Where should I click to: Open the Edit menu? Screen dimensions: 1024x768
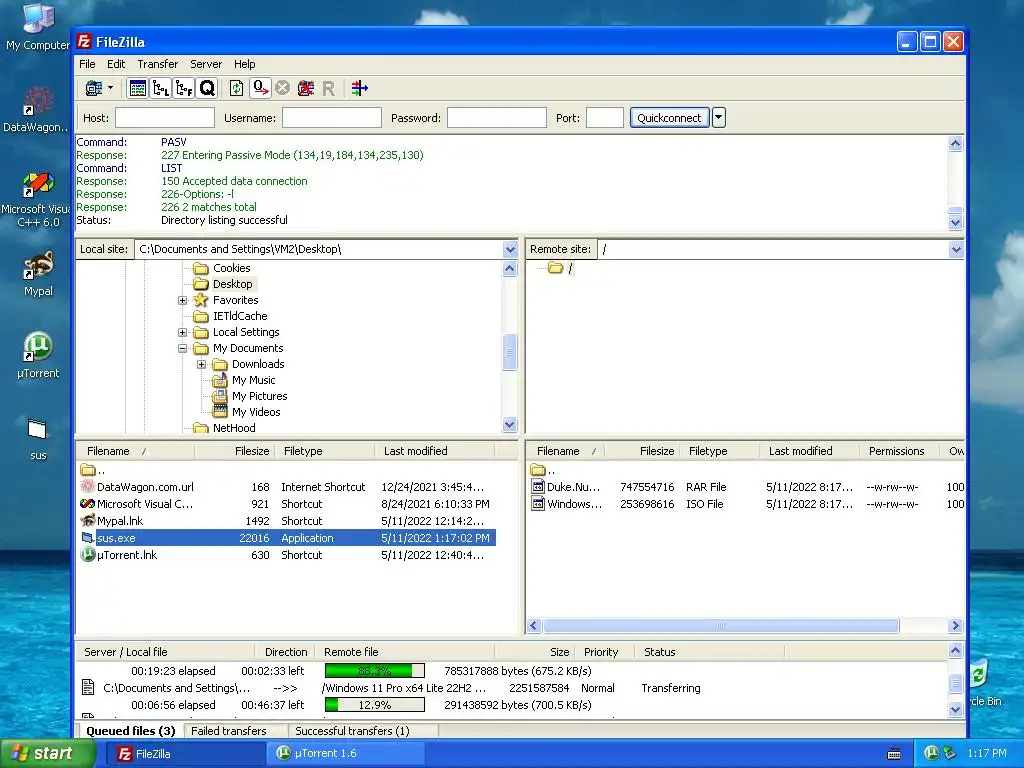coord(116,64)
